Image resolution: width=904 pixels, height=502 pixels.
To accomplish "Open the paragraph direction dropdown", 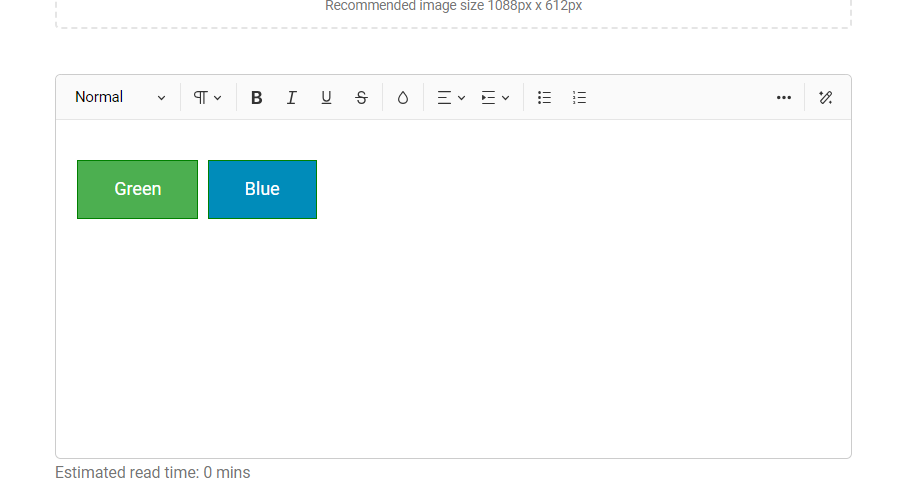I will 208,97.
